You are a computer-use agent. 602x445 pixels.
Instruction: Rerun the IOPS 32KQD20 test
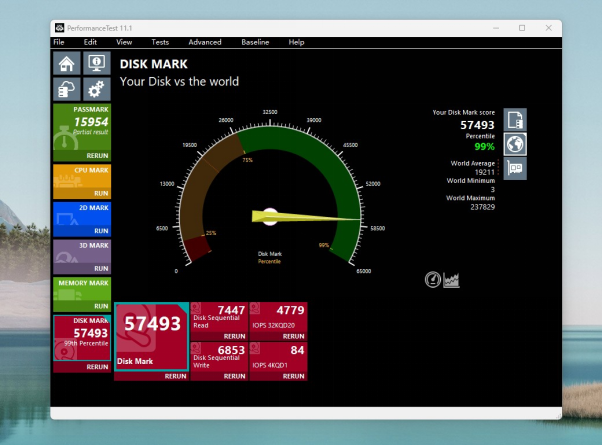click(x=293, y=336)
